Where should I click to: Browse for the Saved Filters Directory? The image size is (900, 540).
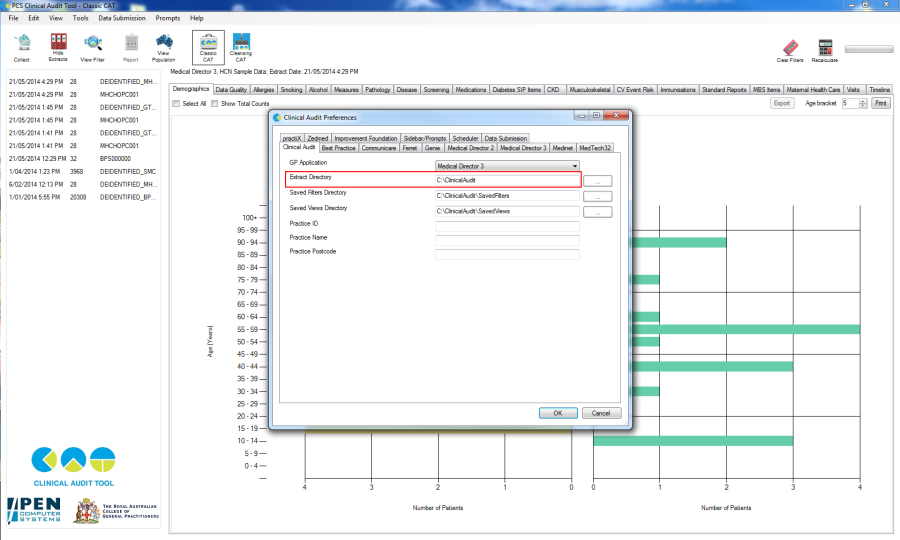pyautogui.click(x=598, y=197)
